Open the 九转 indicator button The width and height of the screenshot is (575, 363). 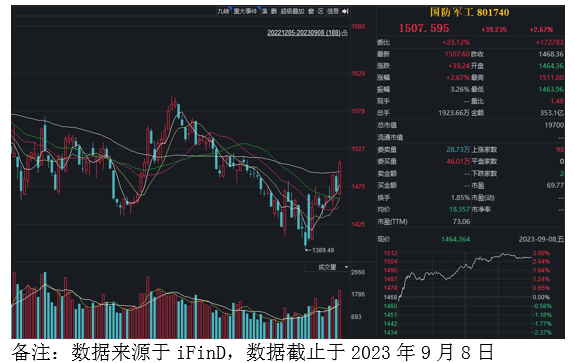(223, 11)
